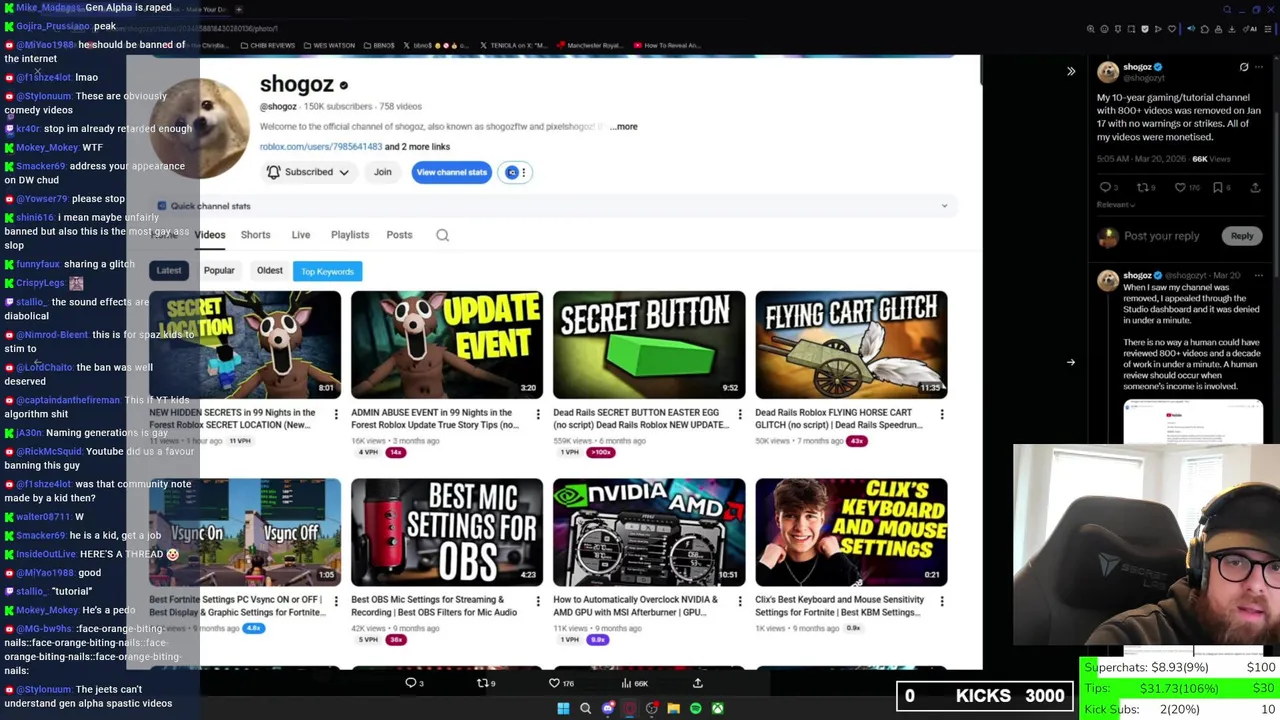1280x720 pixels.
Task: Open the Relevant replies sort dropdown
Action: [1116, 205]
